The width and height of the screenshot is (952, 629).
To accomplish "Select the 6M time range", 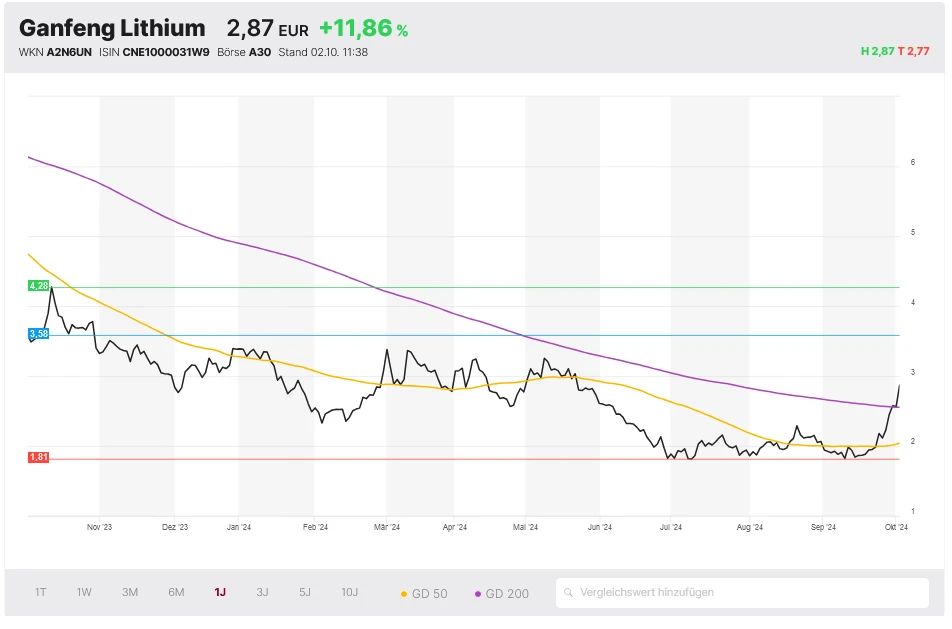I will click(176, 593).
